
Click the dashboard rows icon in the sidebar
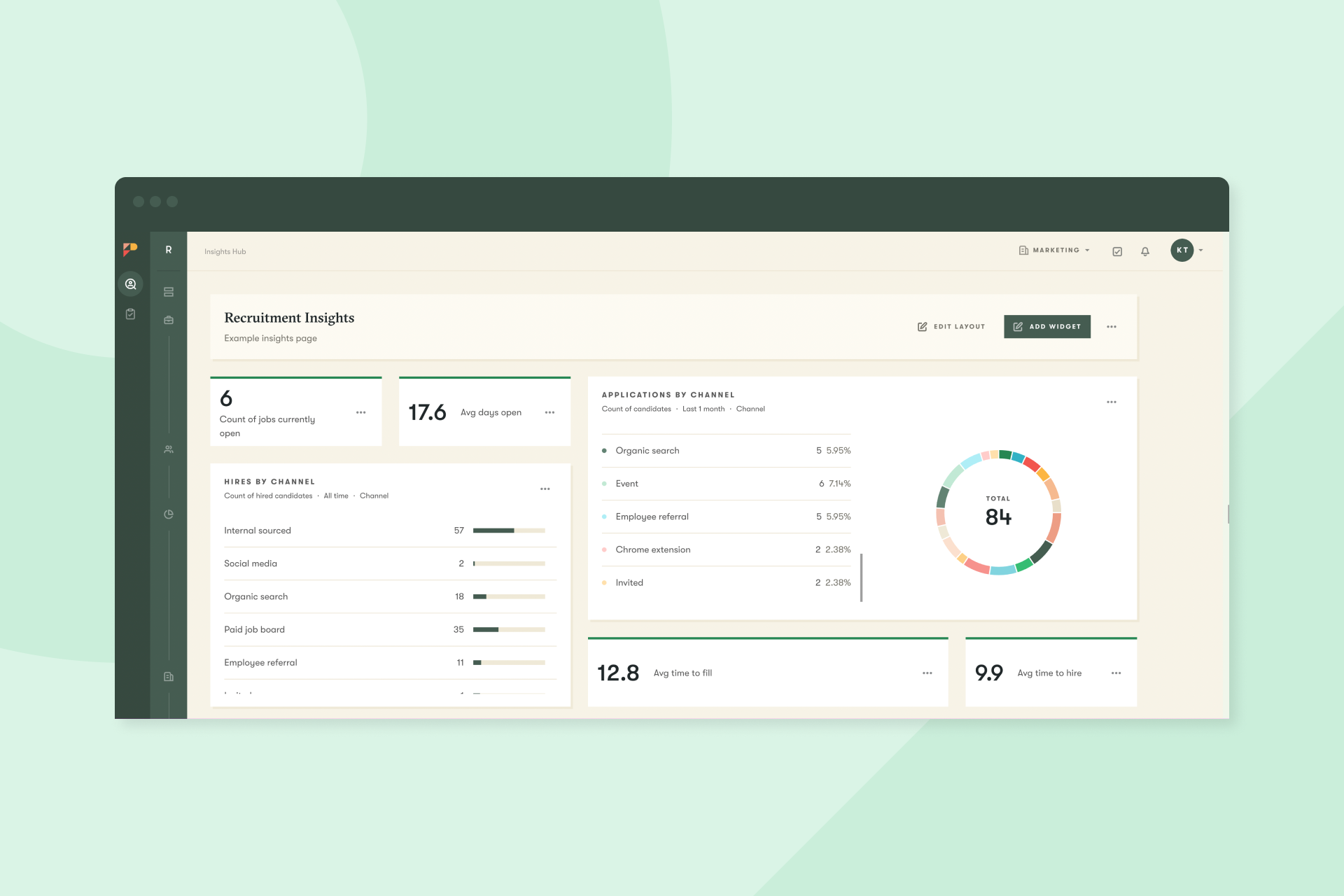(x=168, y=292)
